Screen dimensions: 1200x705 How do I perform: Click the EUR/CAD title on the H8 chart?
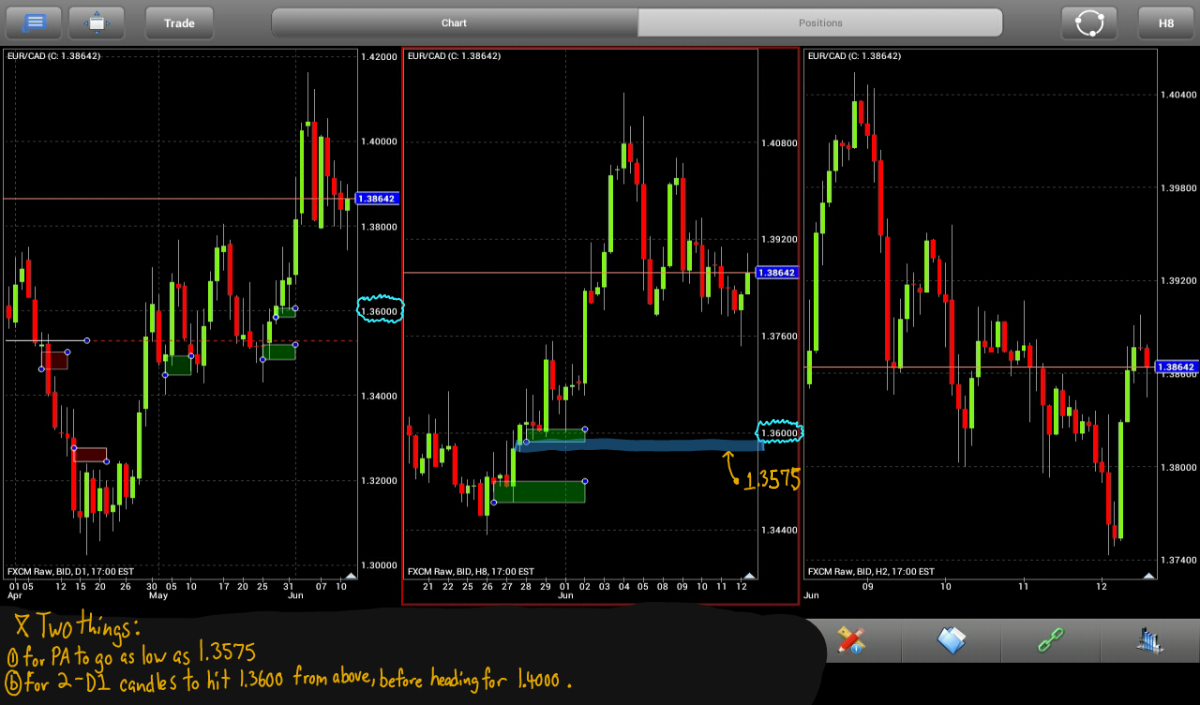453,56
